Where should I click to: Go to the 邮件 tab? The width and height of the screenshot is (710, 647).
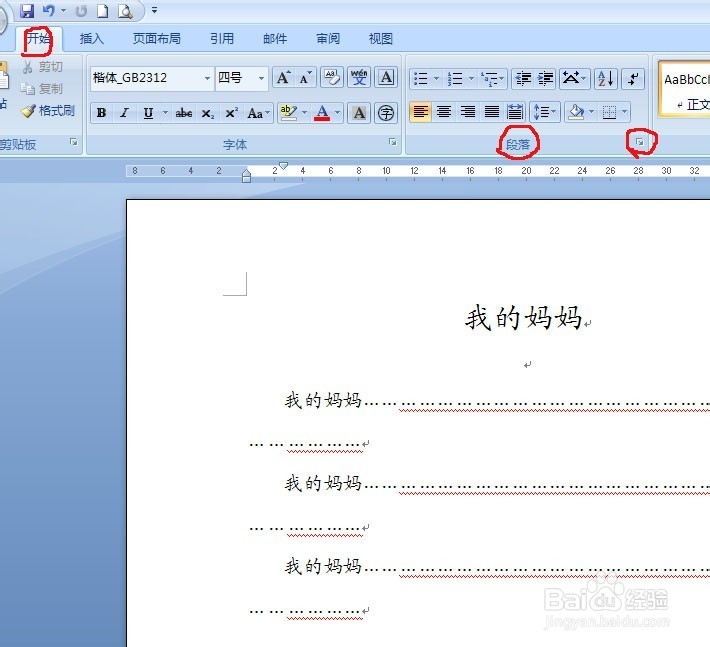[275, 39]
